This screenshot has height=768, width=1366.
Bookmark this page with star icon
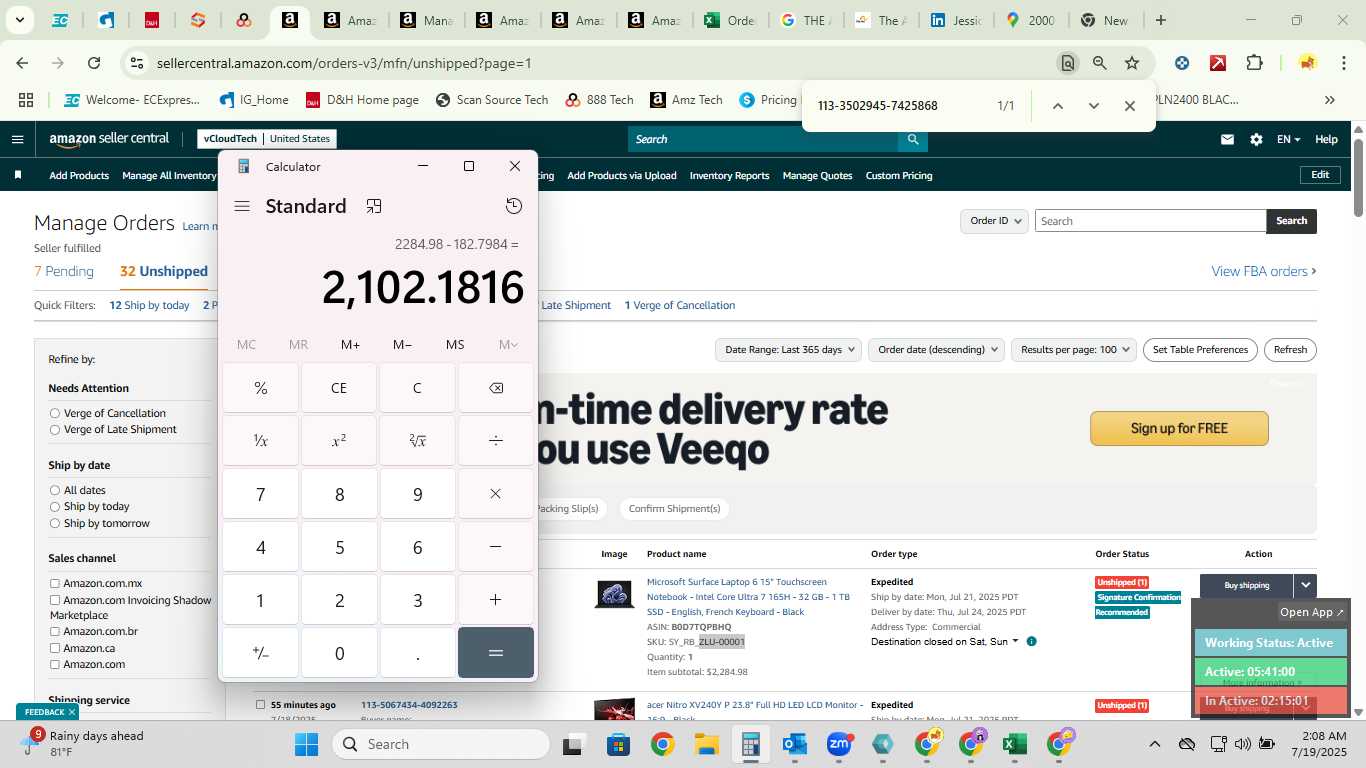click(1132, 63)
